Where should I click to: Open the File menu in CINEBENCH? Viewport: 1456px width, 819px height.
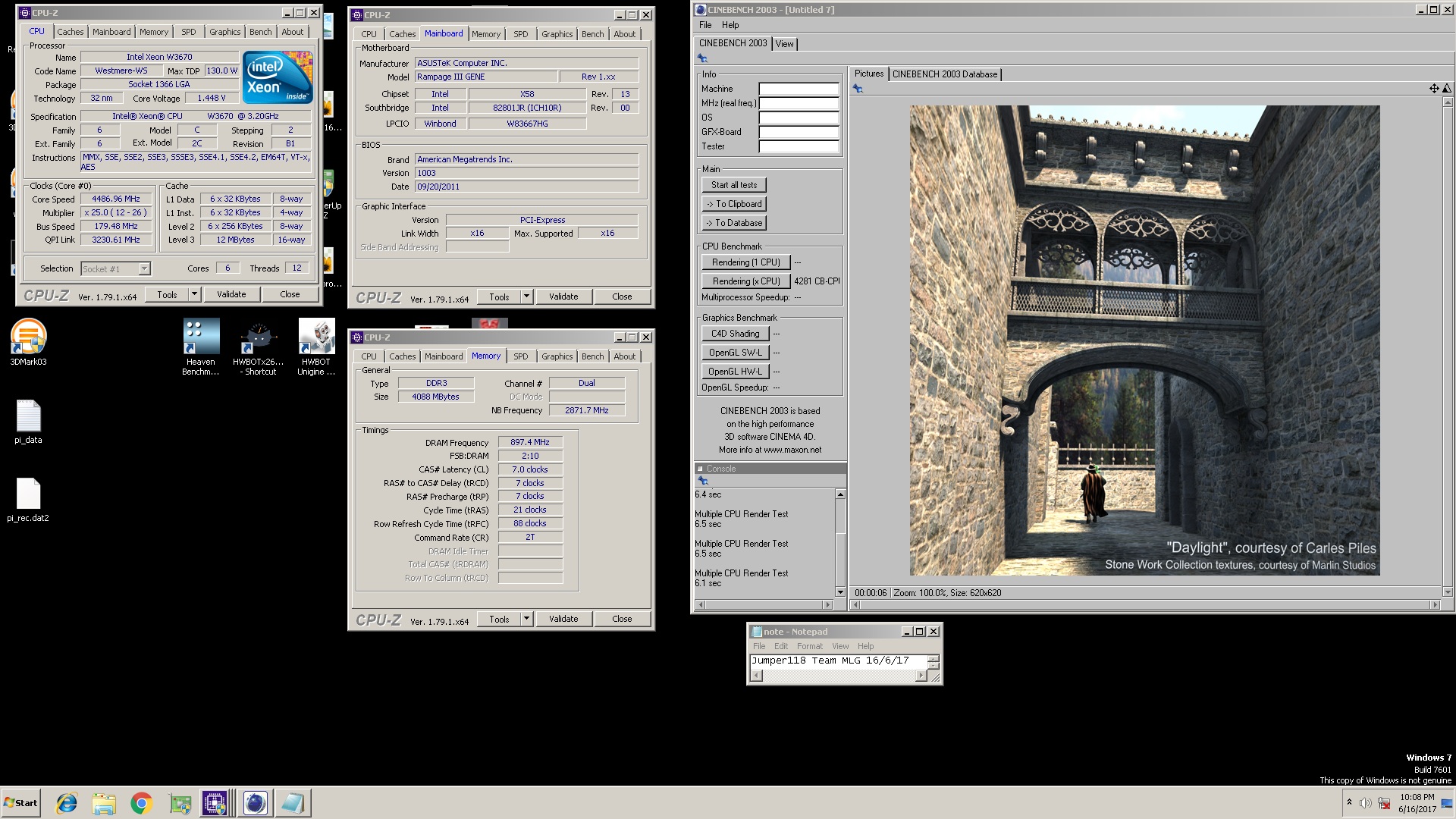pos(705,25)
